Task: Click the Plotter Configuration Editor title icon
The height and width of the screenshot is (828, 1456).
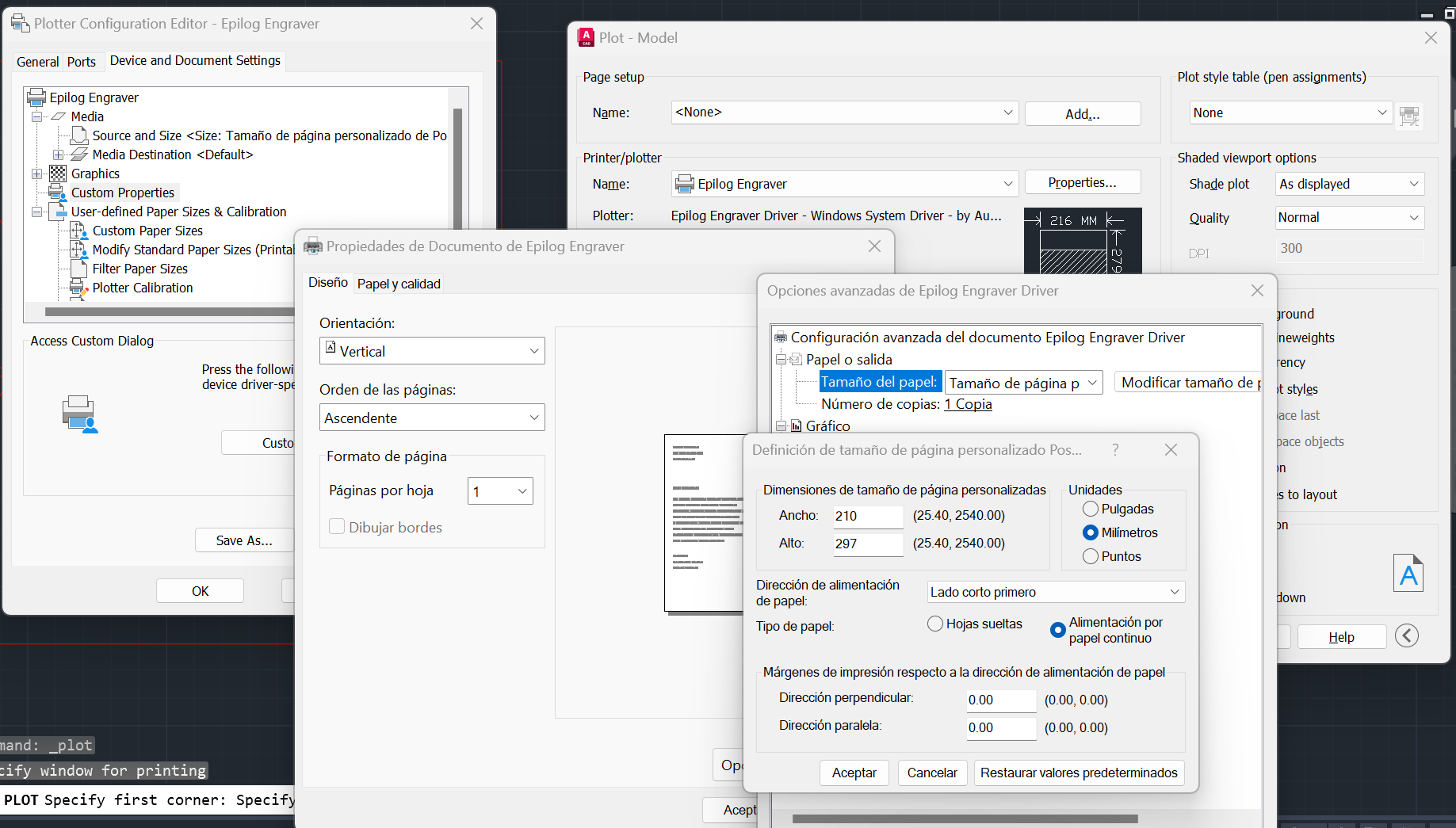Action: (x=20, y=24)
